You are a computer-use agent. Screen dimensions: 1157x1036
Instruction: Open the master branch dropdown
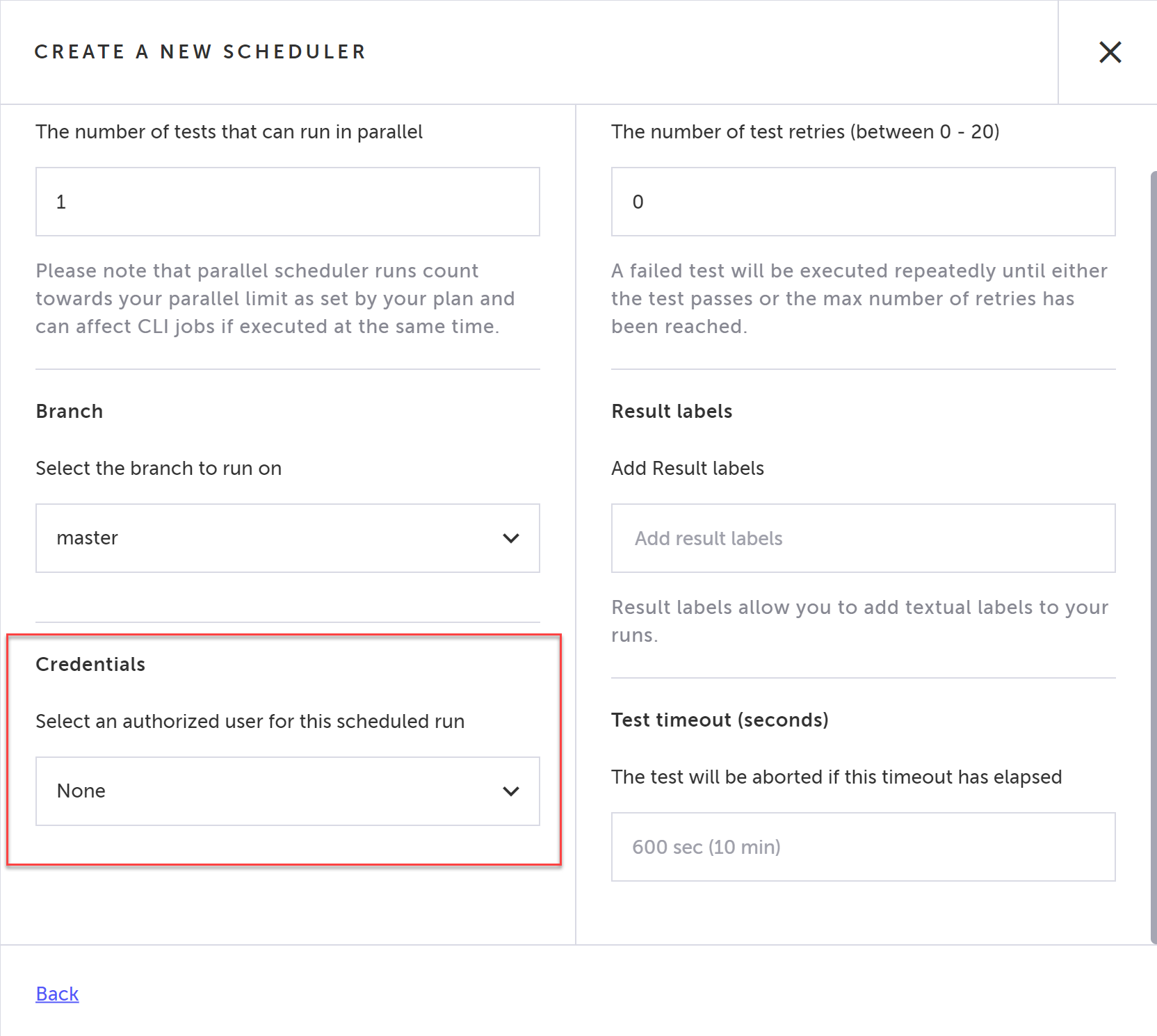(x=287, y=538)
